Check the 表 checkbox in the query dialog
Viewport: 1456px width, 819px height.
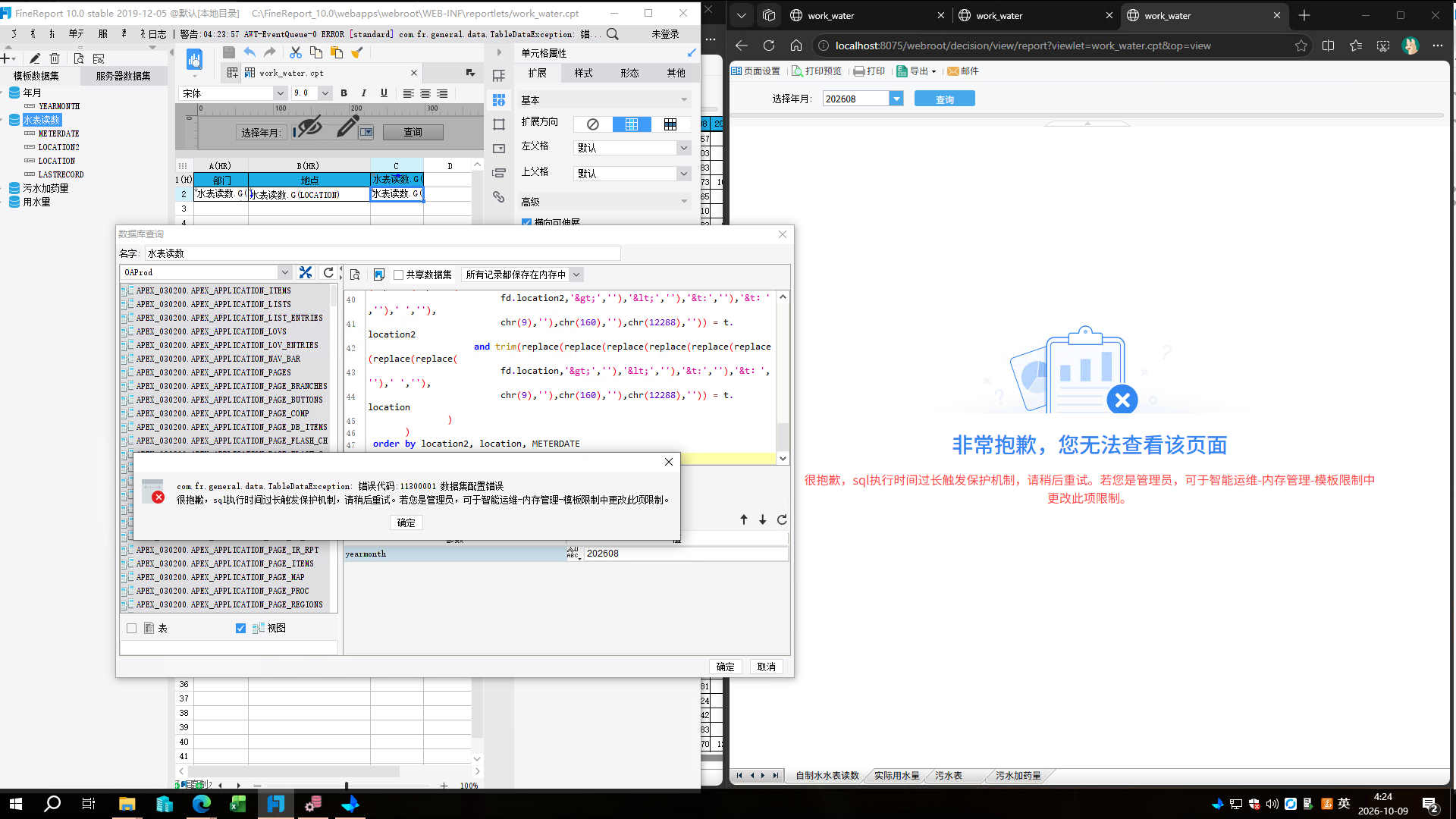coord(132,629)
